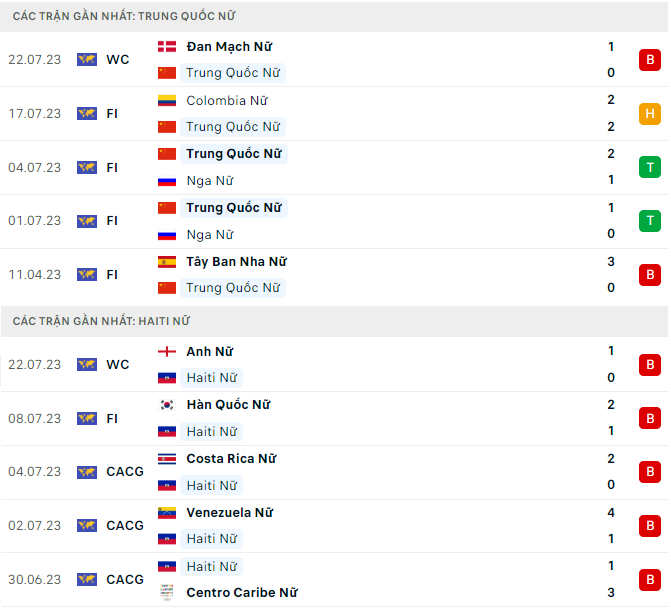This screenshot has height=614, width=671.
Task: Open the Hàn Quốc Nữ team link
Action: point(228,405)
